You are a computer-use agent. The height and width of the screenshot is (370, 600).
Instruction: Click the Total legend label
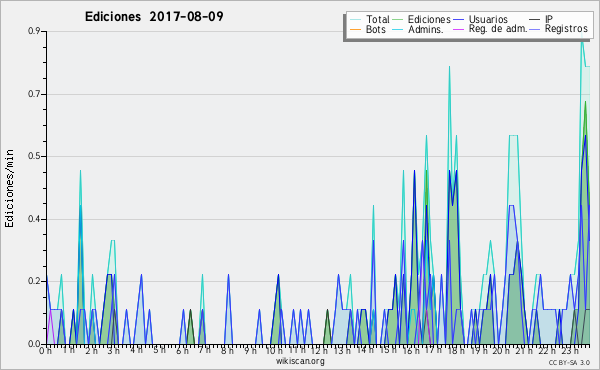(378, 19)
